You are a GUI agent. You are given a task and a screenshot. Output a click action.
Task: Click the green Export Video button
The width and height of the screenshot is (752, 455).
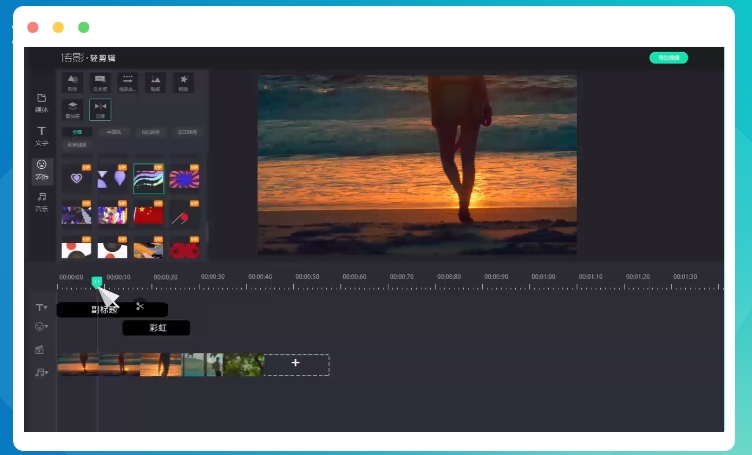668,58
